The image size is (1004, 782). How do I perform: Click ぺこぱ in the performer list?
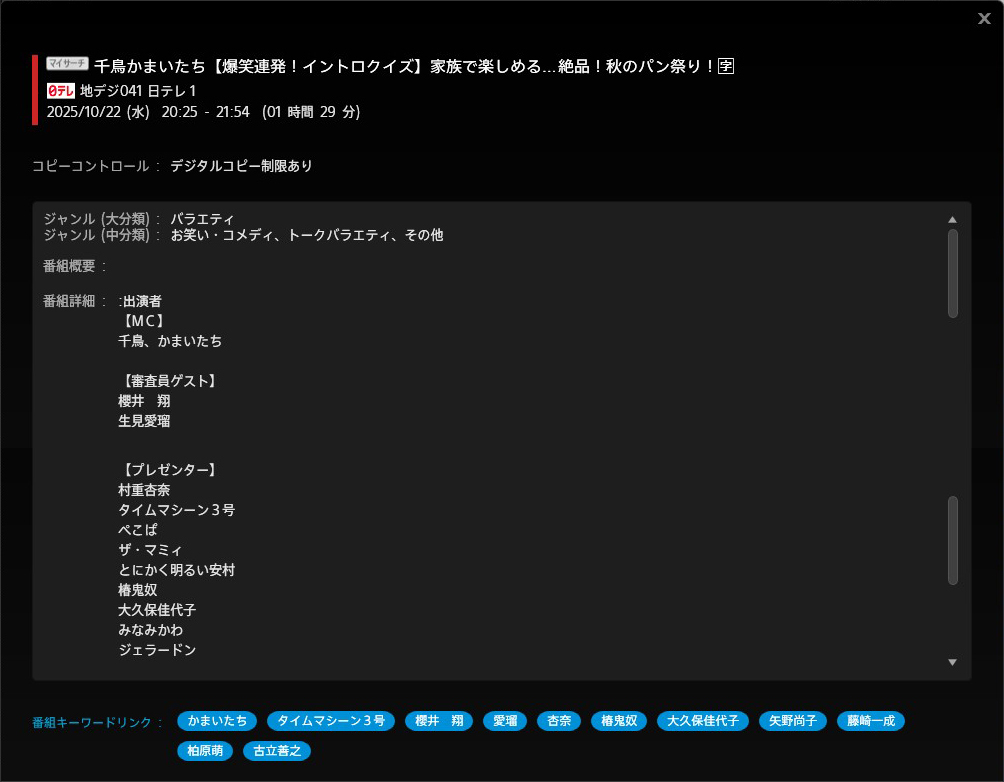click(138, 530)
